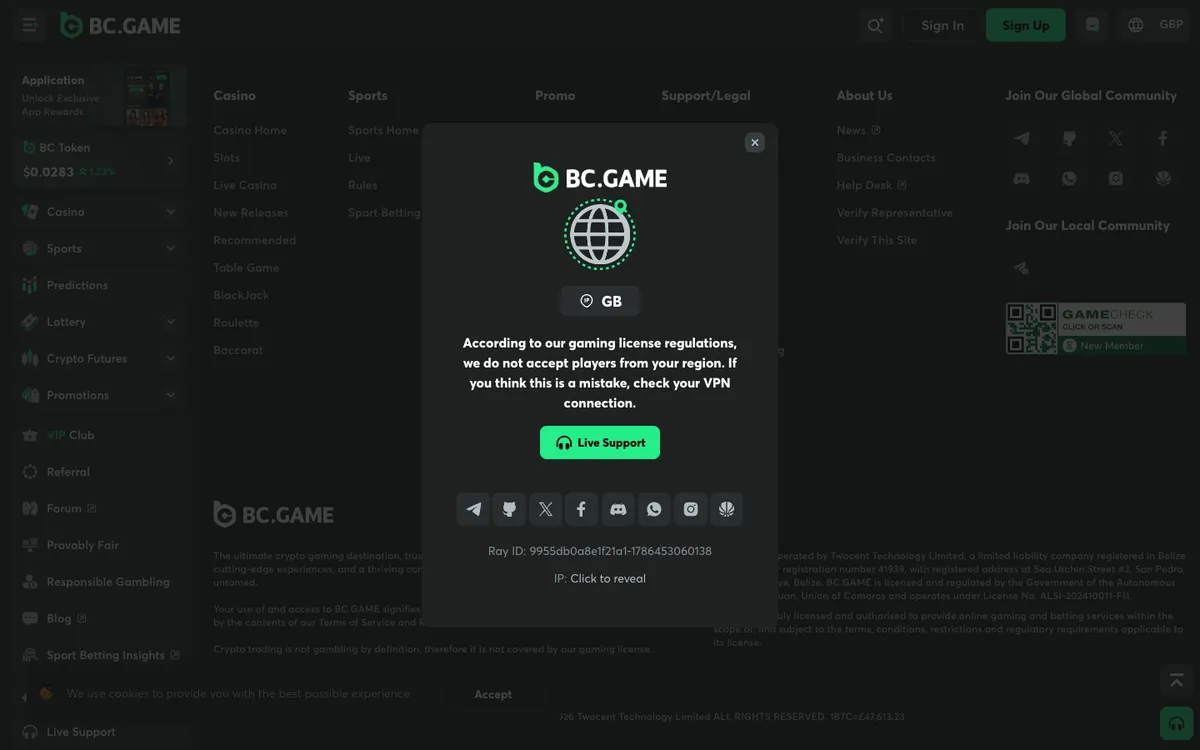
Task: Open the chat icon next to Sign Up
Action: pyautogui.click(x=1093, y=25)
